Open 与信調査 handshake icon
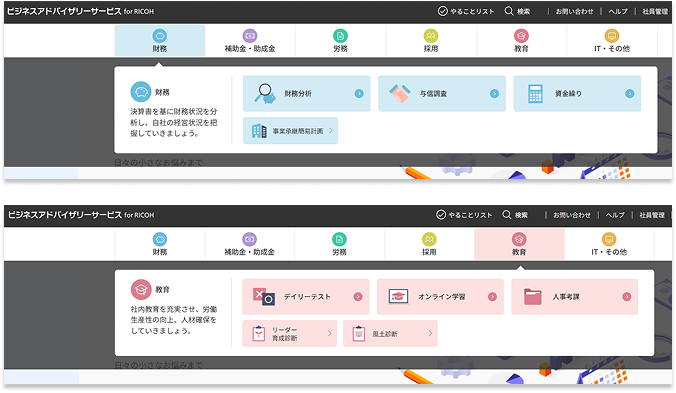676x393 pixels. point(400,94)
